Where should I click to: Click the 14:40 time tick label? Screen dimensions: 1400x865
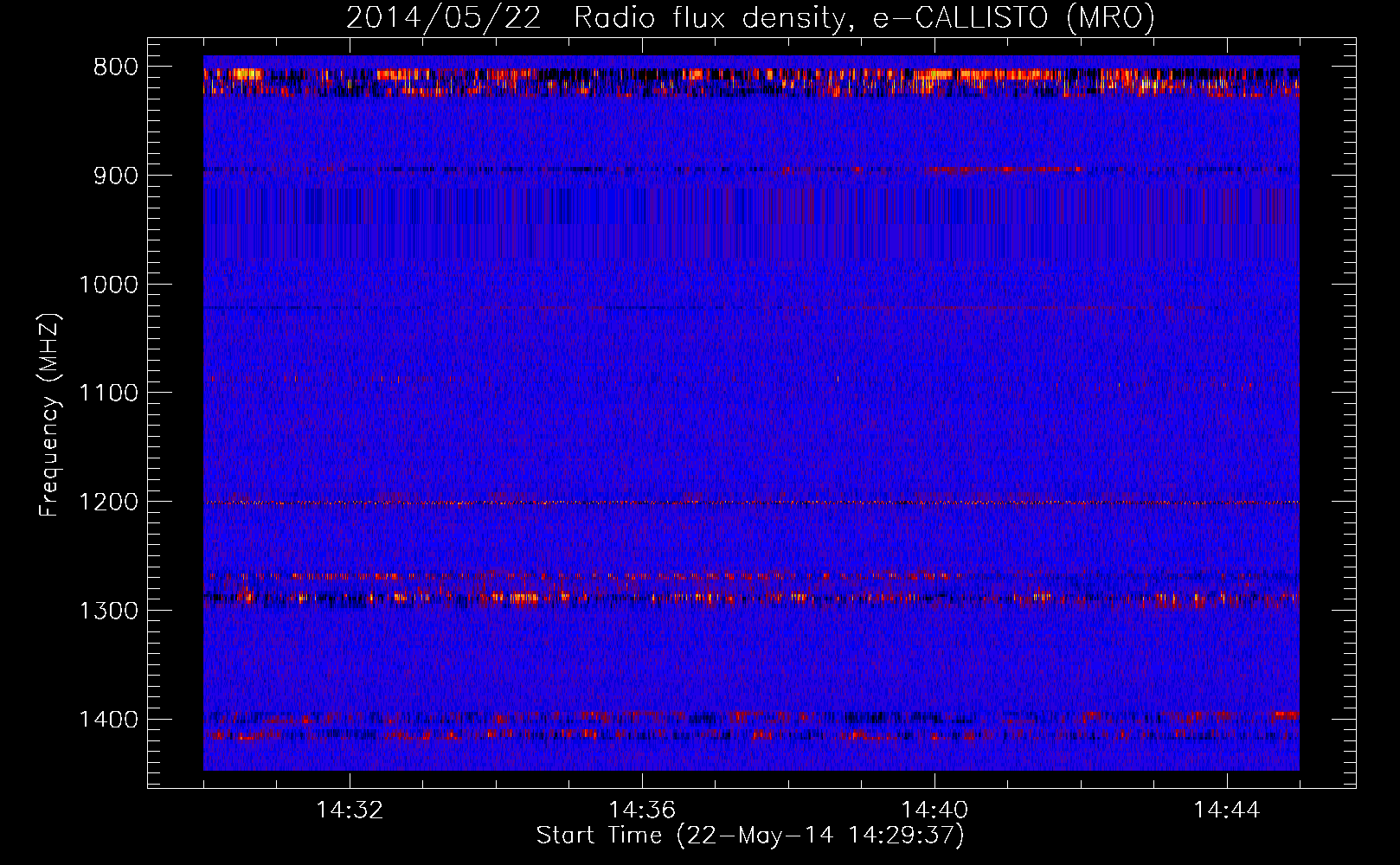click(934, 811)
